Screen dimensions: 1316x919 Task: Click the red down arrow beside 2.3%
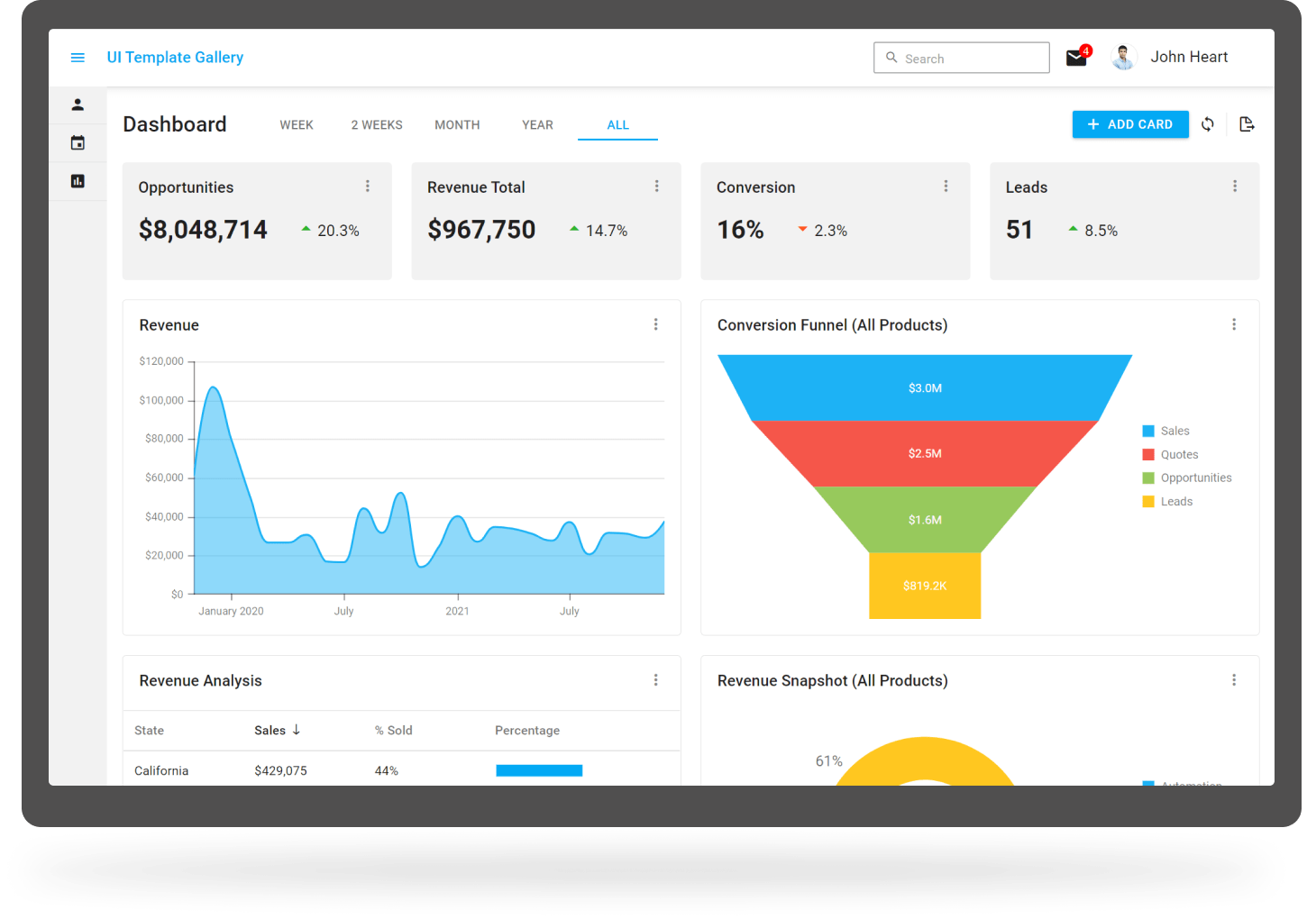point(802,229)
